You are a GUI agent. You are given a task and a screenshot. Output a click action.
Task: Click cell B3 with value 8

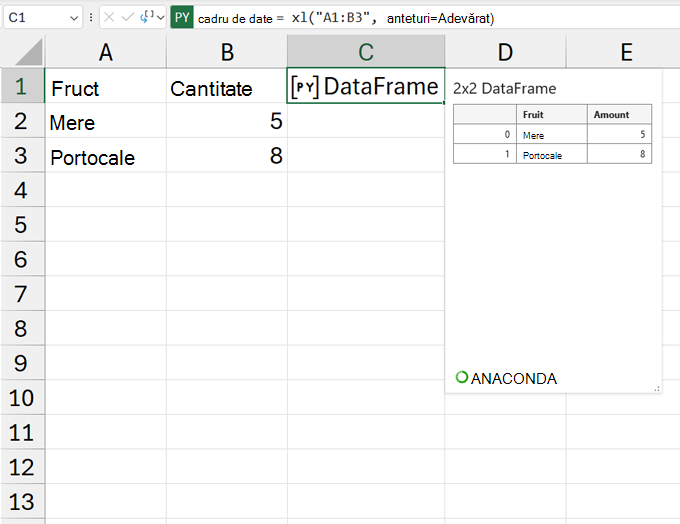tap(227, 155)
